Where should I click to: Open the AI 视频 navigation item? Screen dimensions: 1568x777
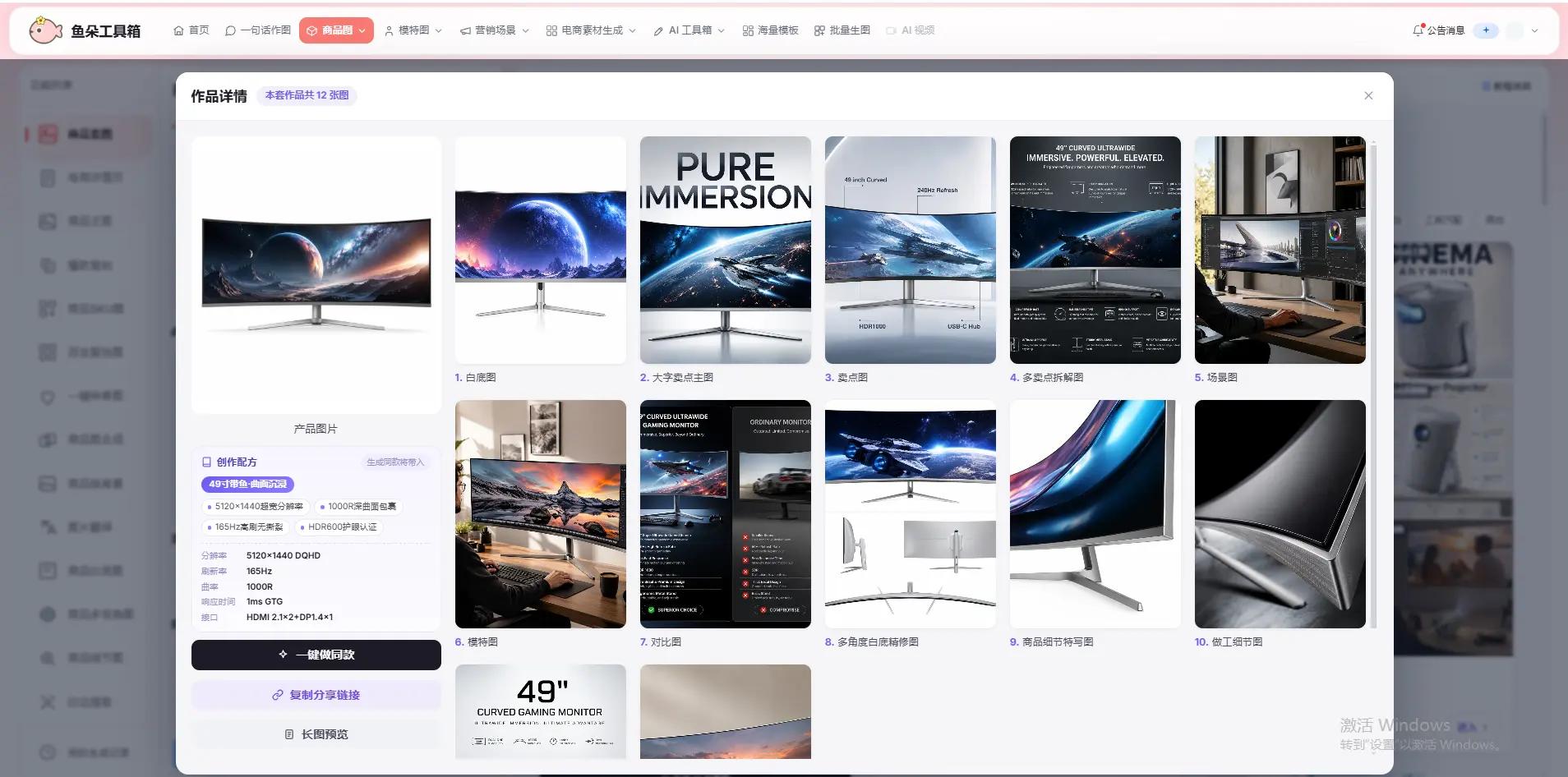click(x=910, y=30)
